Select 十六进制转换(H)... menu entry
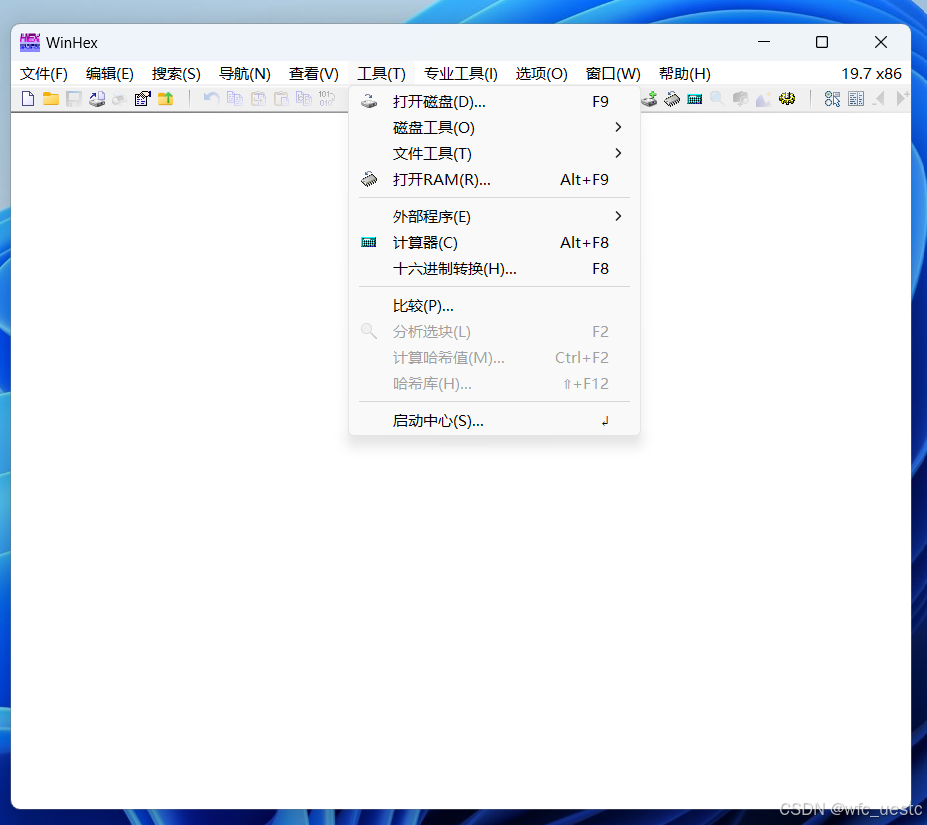927x825 pixels. pyautogui.click(x=494, y=269)
